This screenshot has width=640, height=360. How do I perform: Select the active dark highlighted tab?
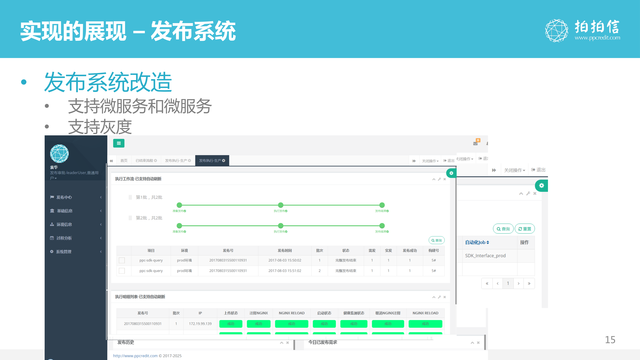click(x=212, y=160)
